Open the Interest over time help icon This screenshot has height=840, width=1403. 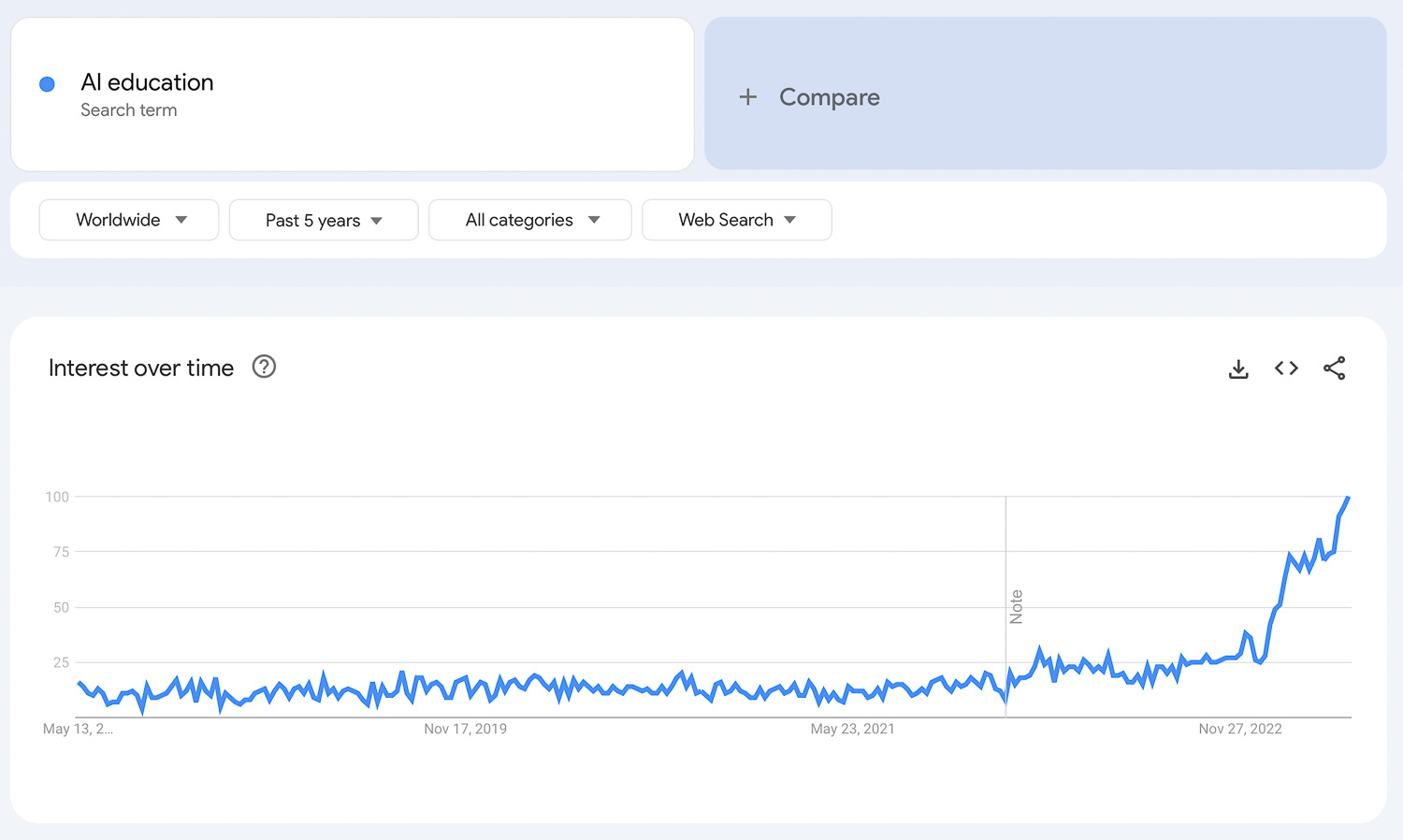(264, 367)
